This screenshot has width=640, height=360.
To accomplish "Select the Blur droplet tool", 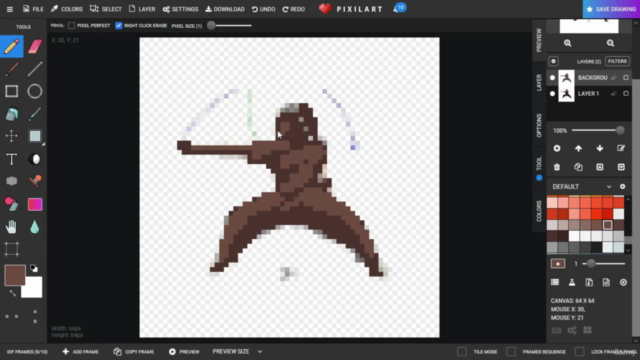I will (x=35, y=227).
